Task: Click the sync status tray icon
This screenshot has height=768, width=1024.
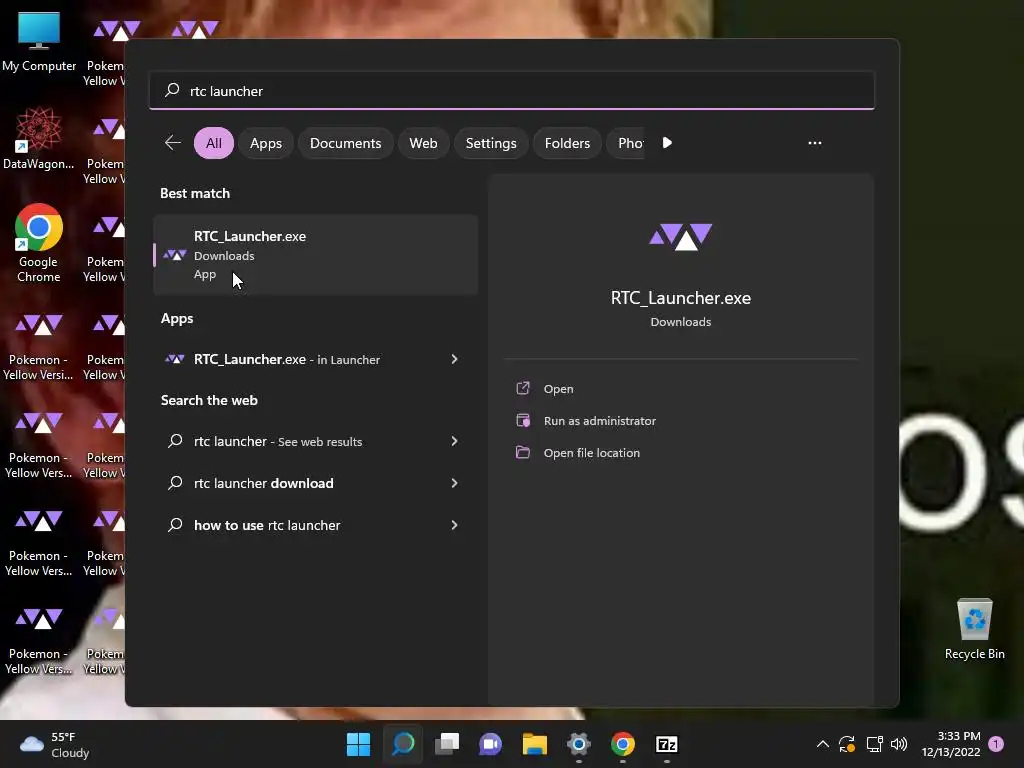Action: (x=847, y=744)
